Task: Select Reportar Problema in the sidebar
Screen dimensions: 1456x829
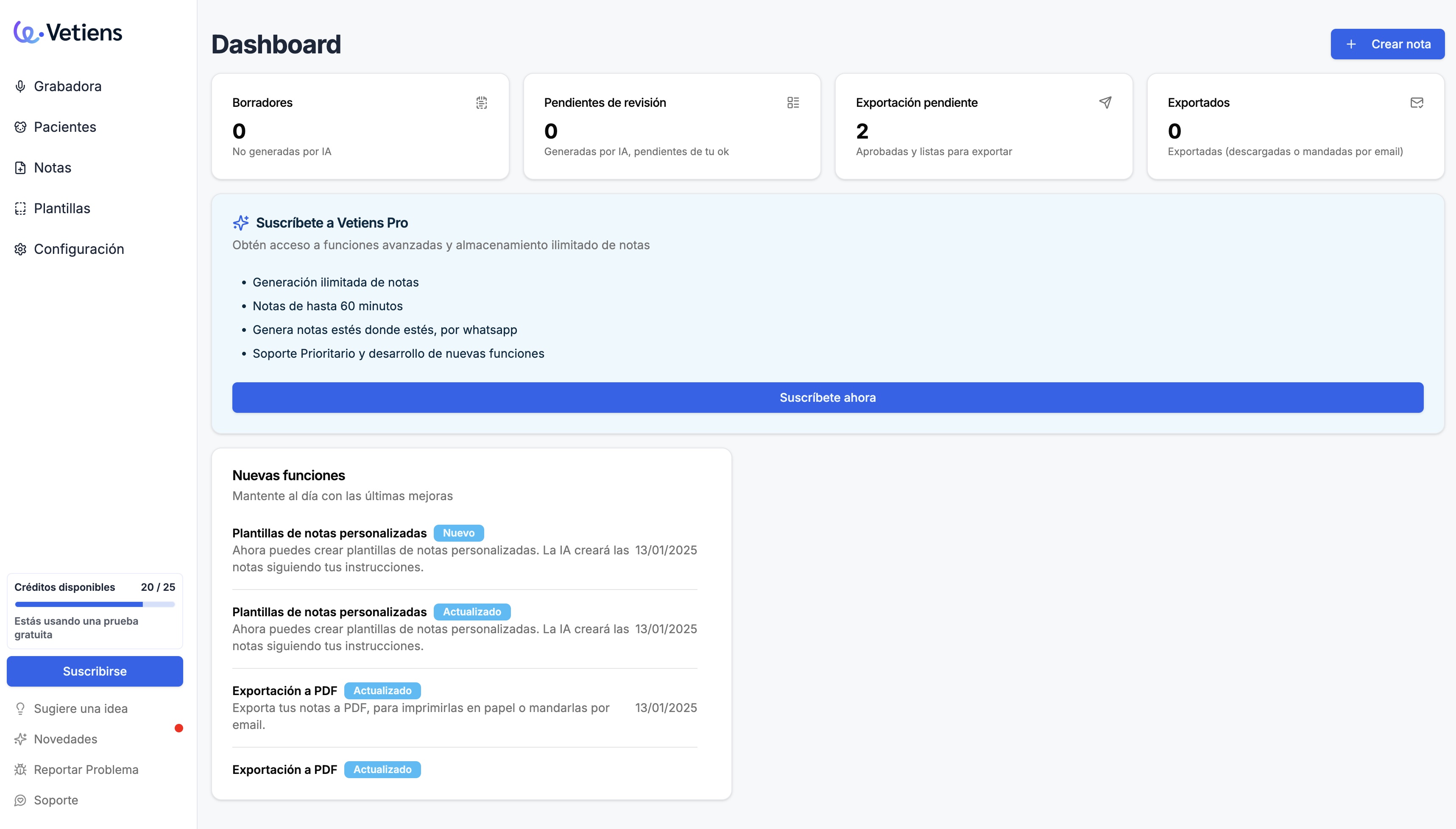Action: (x=86, y=770)
